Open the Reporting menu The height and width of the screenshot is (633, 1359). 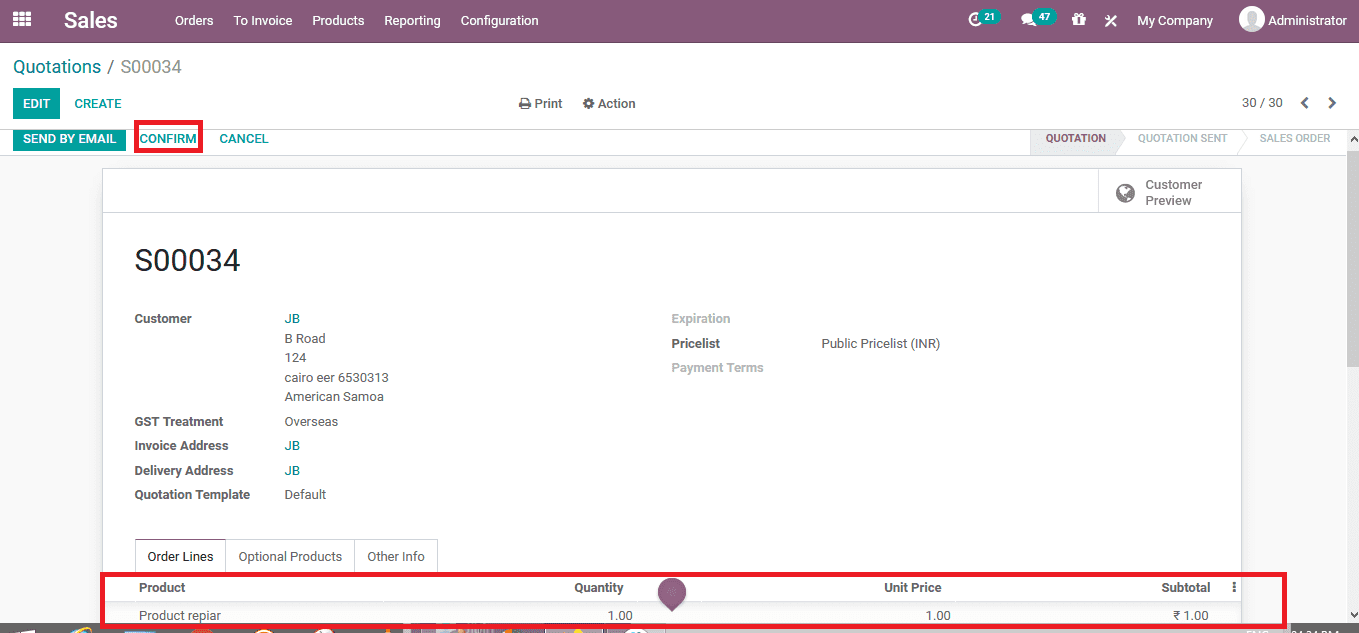[x=412, y=20]
